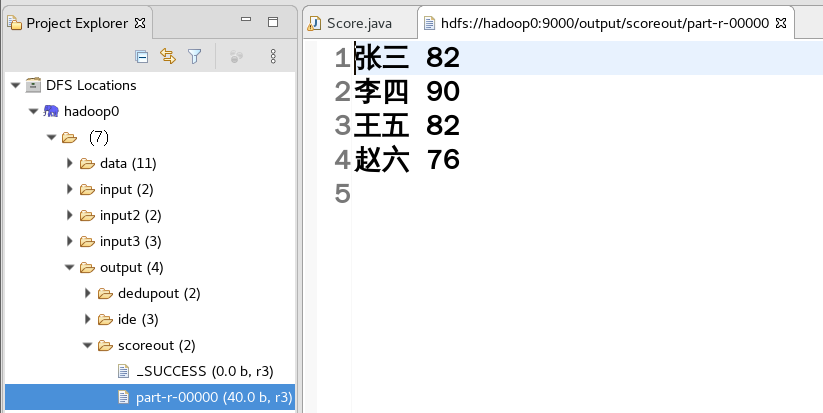Collapse the DFS Locations node
Image resolution: width=823 pixels, height=413 pixels.
(x=15, y=85)
